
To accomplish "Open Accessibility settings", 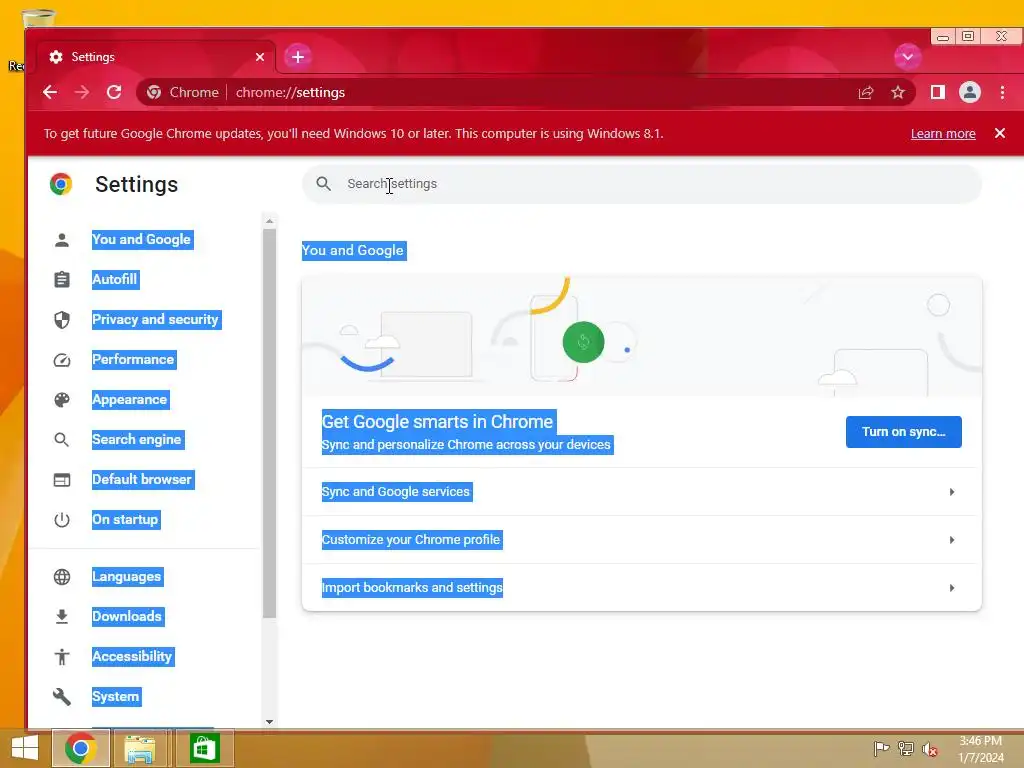I will [x=133, y=656].
